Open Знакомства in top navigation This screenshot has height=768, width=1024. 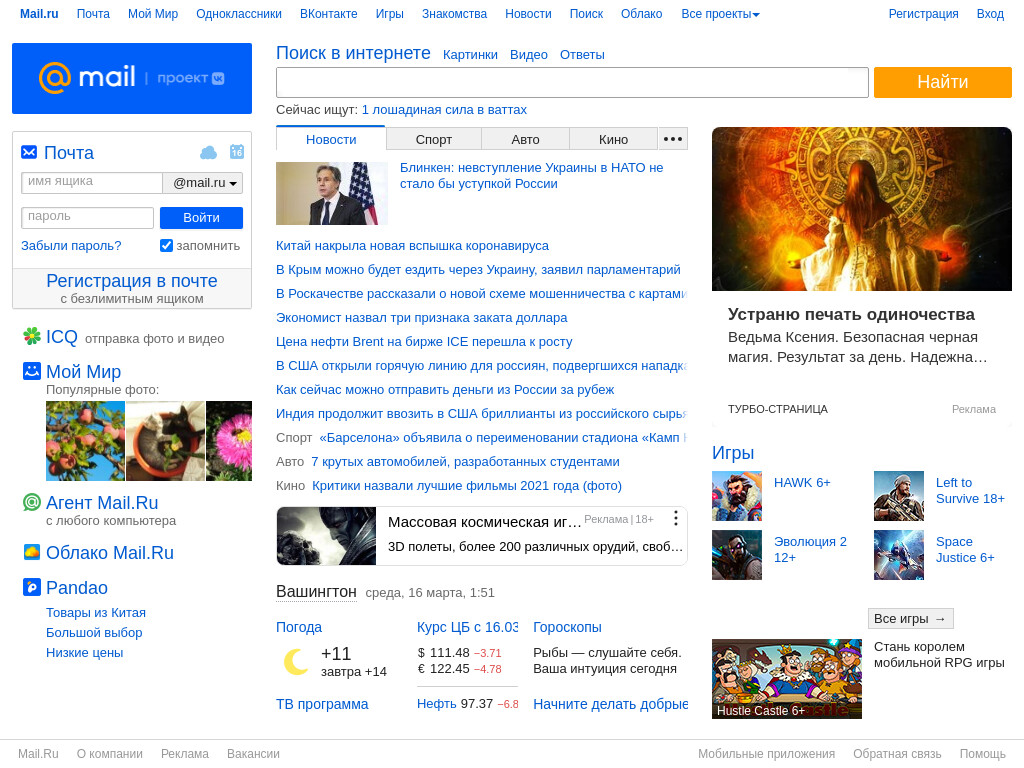pyautogui.click(x=455, y=14)
